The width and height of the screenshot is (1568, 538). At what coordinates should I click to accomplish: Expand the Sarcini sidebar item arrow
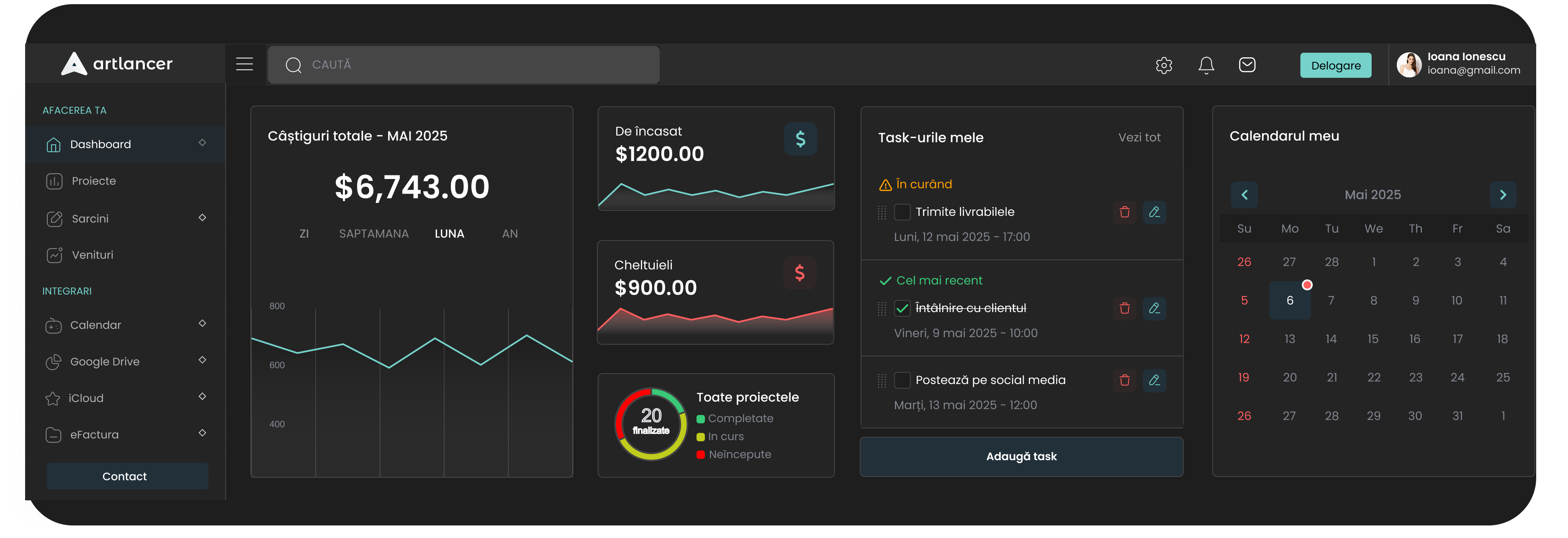pos(202,217)
